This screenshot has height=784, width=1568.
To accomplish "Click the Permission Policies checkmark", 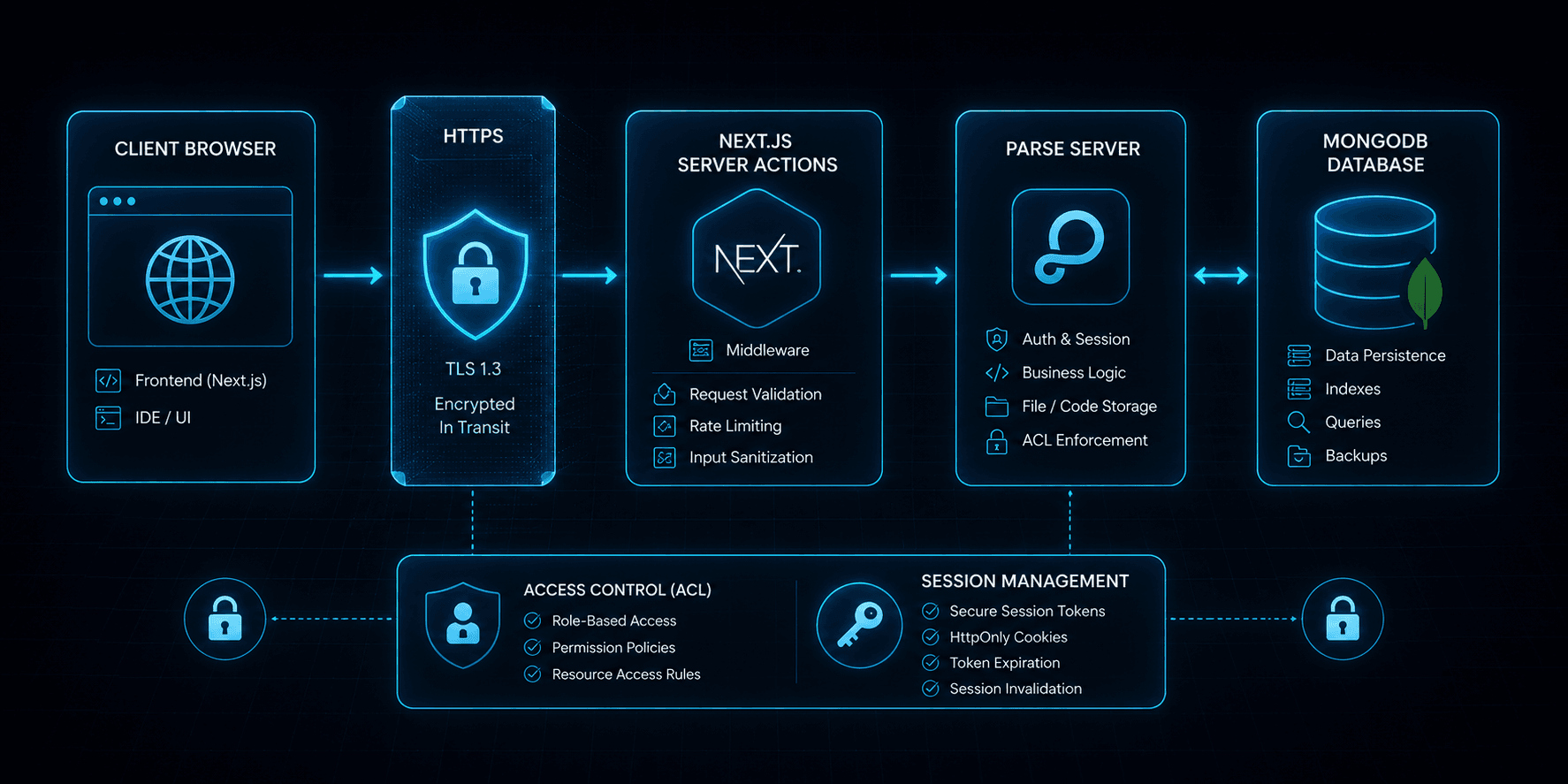I will pyautogui.click(x=533, y=648).
